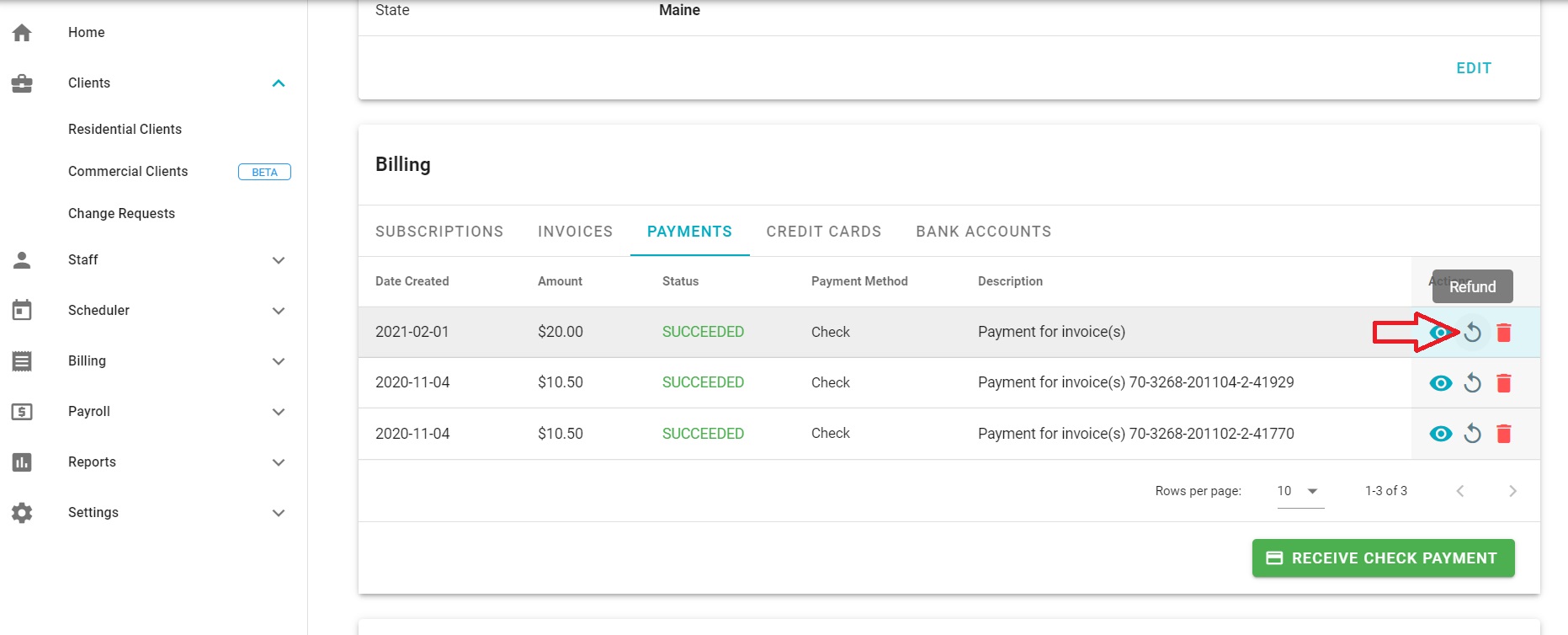Open the Rows per page dropdown
Viewport: 1568px width, 635px height.
[1300, 491]
